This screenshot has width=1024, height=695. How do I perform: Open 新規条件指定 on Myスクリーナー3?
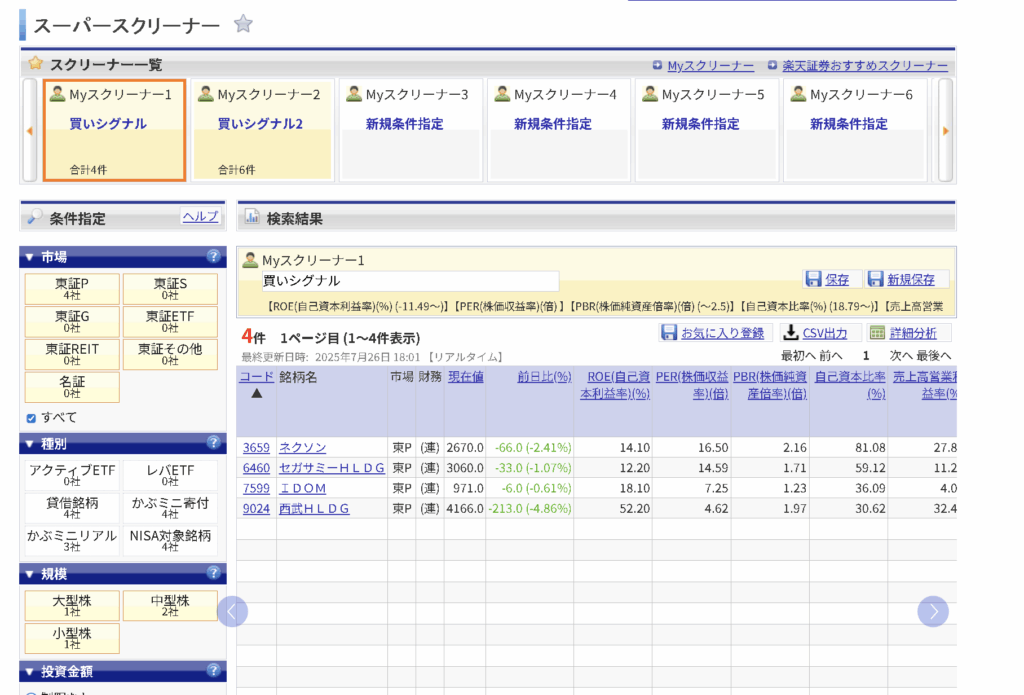404,124
